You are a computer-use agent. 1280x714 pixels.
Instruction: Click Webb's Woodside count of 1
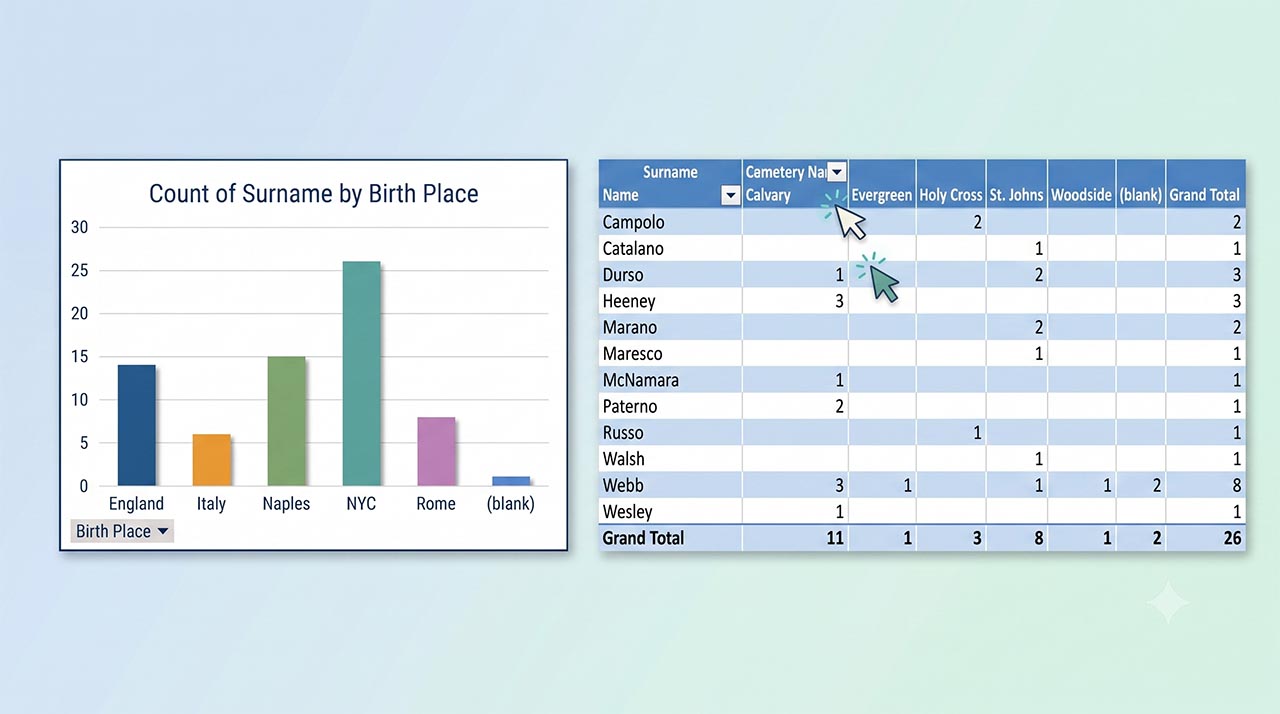tap(1107, 485)
